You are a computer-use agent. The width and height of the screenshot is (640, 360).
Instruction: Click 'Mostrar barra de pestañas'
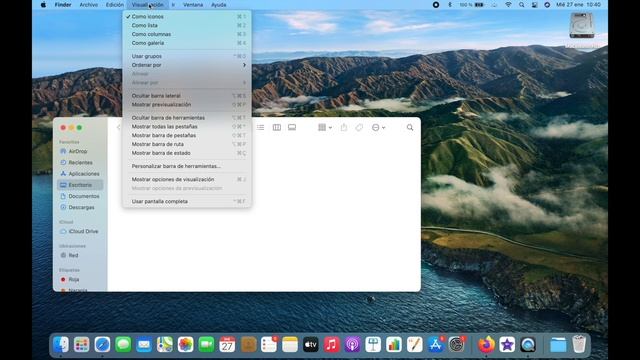point(187,136)
